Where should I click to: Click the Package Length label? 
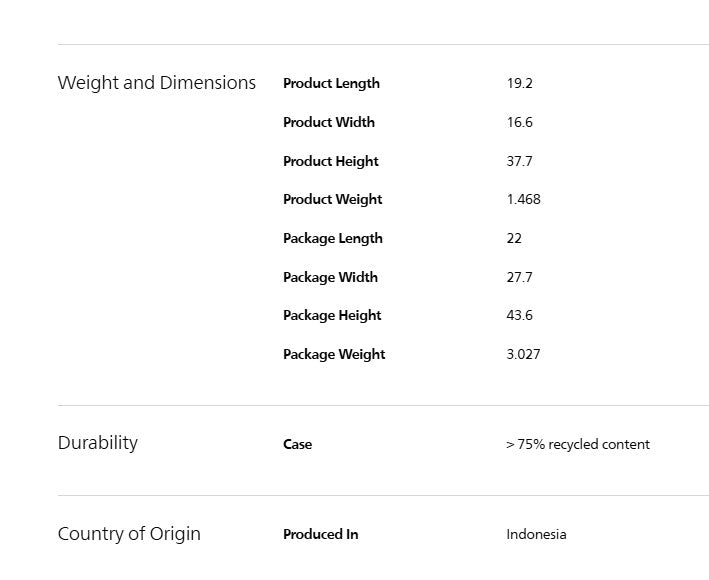333,239
